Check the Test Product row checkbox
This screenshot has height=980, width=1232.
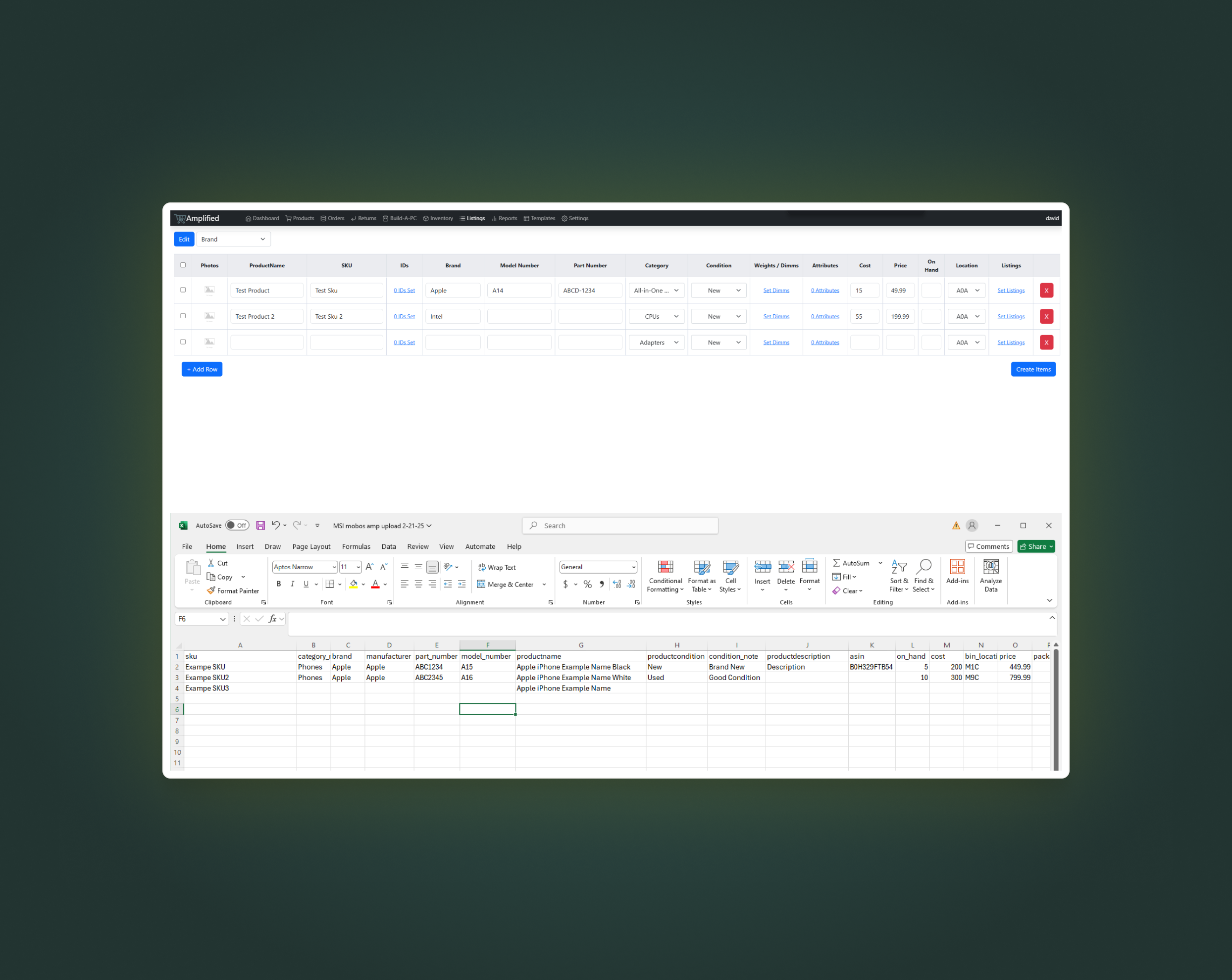pyautogui.click(x=183, y=290)
